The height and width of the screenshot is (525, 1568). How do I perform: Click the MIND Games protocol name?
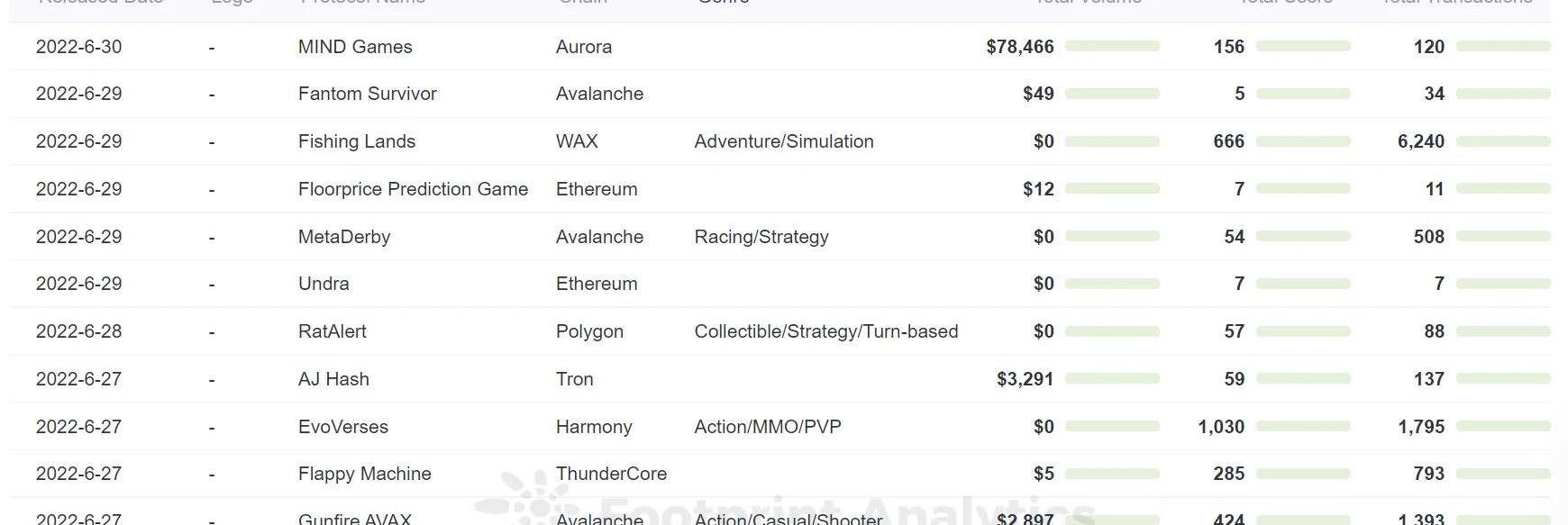(355, 47)
